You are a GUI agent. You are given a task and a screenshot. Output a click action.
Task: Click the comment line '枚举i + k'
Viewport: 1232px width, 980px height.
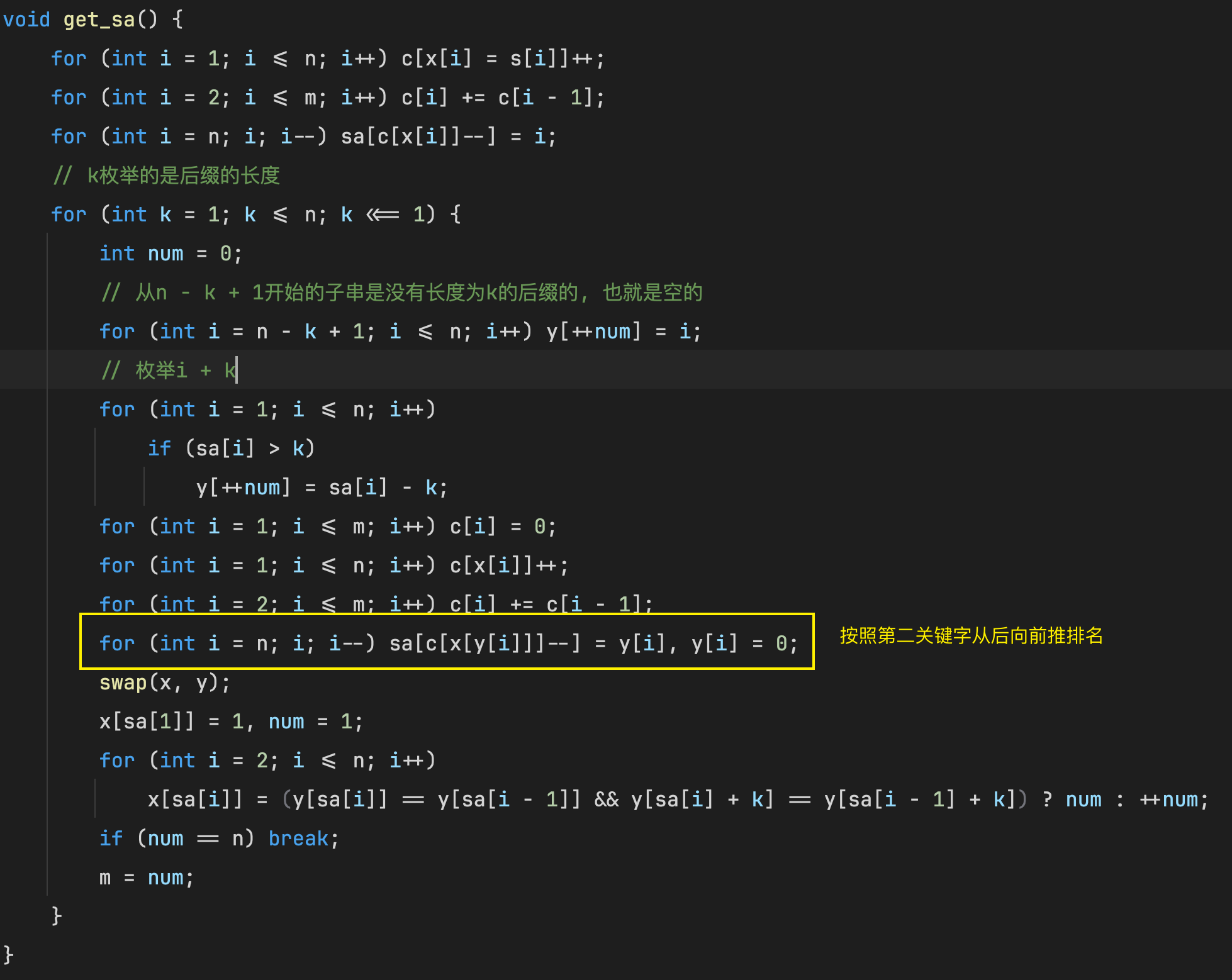click(169, 370)
